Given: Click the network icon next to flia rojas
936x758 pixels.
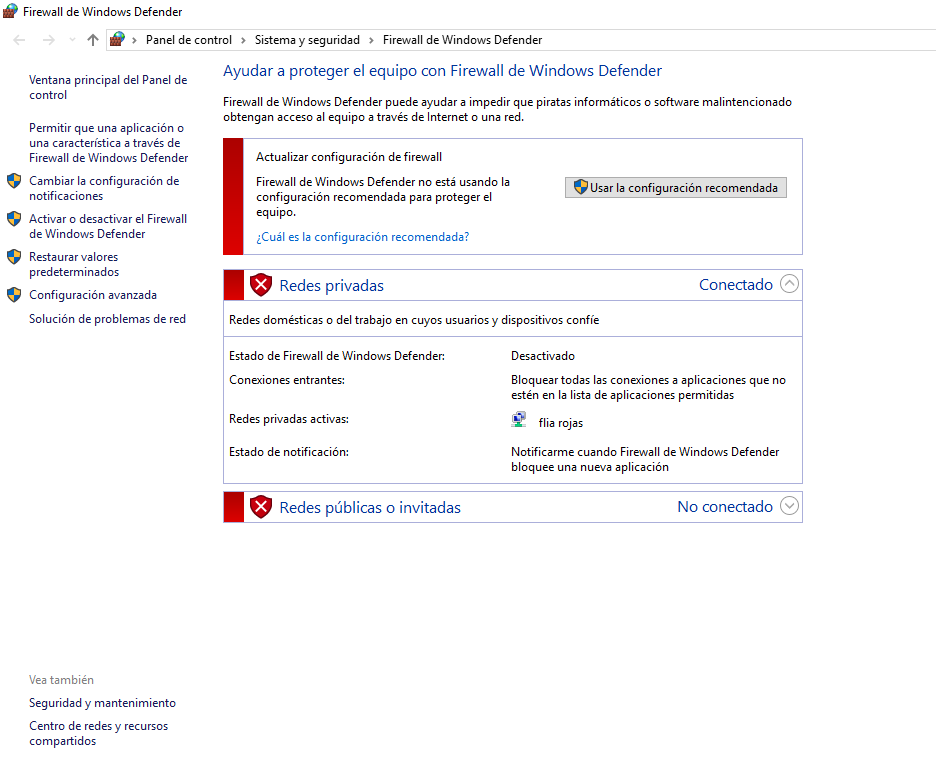Looking at the screenshot, I should pyautogui.click(x=519, y=418).
